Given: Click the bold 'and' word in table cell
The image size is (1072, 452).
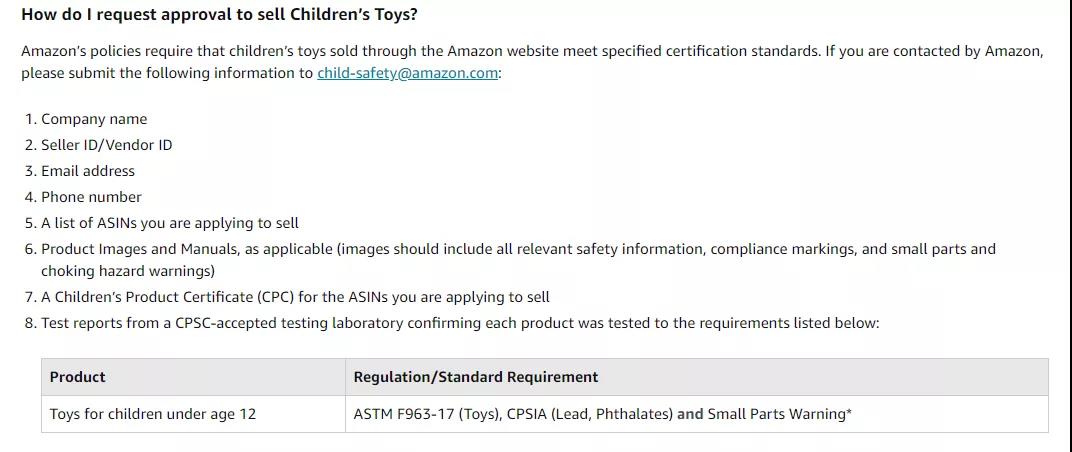Looking at the screenshot, I should point(690,414).
